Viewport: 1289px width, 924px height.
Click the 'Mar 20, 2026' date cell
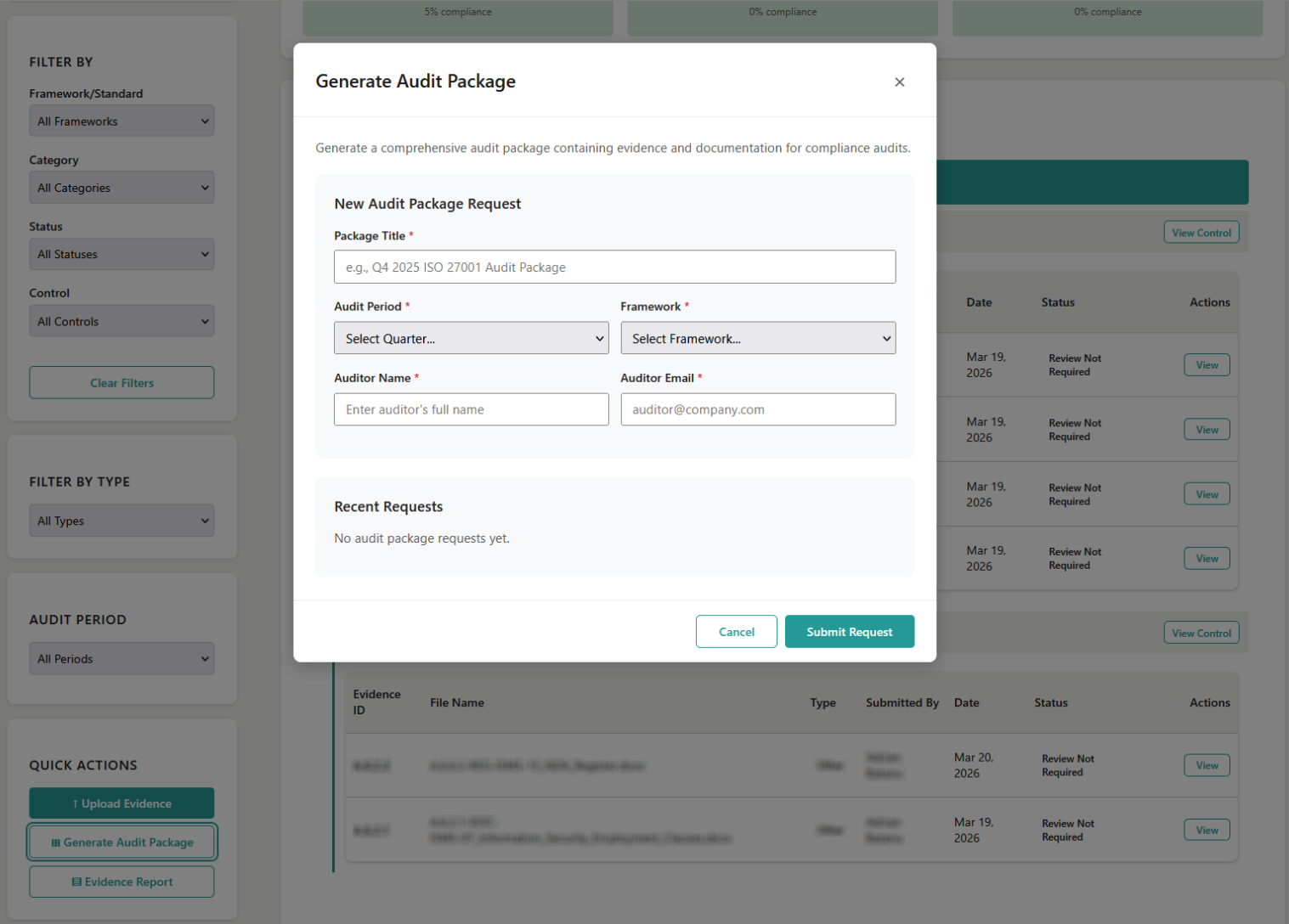click(x=973, y=765)
